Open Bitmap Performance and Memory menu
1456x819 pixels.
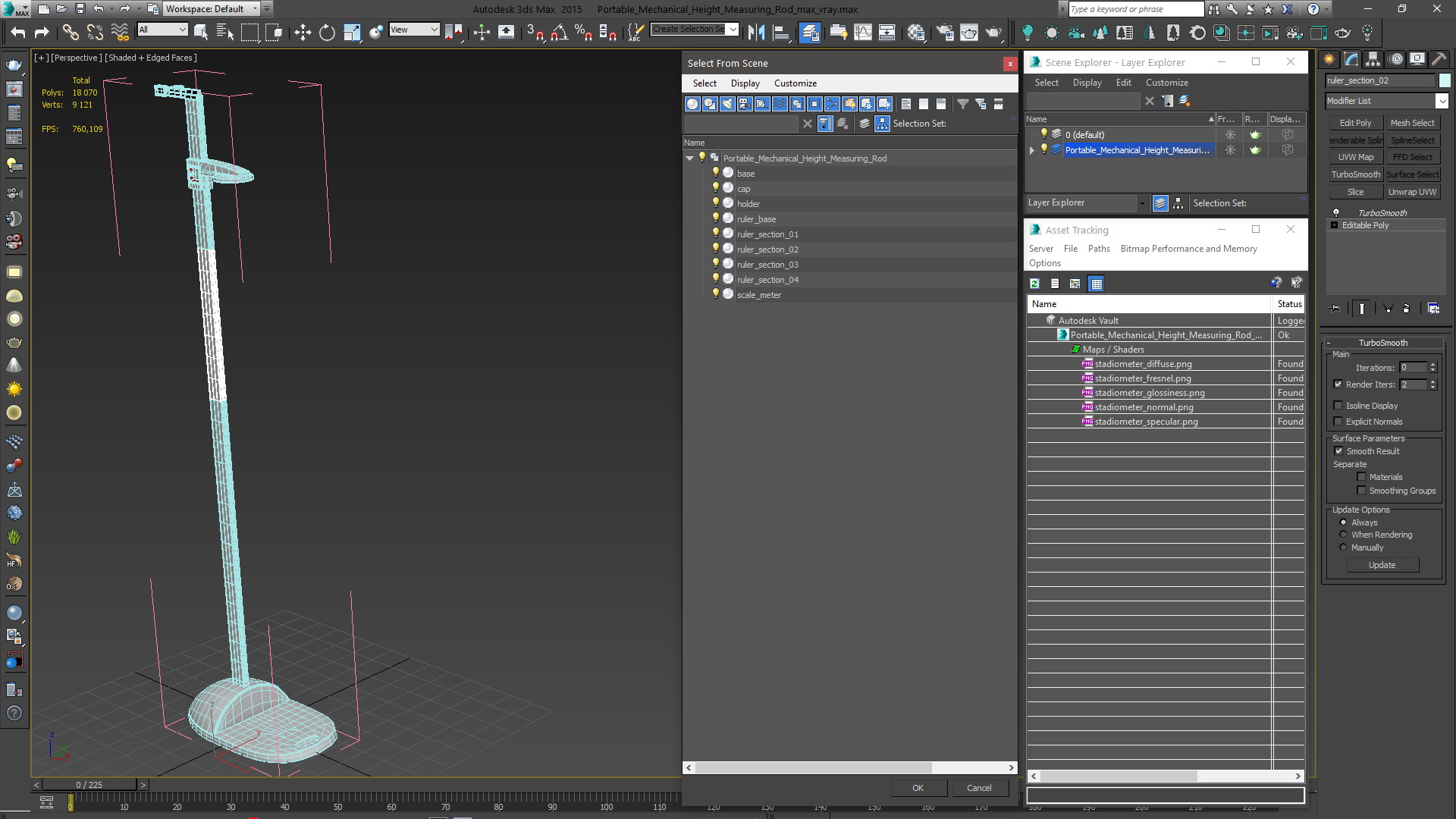point(1188,249)
